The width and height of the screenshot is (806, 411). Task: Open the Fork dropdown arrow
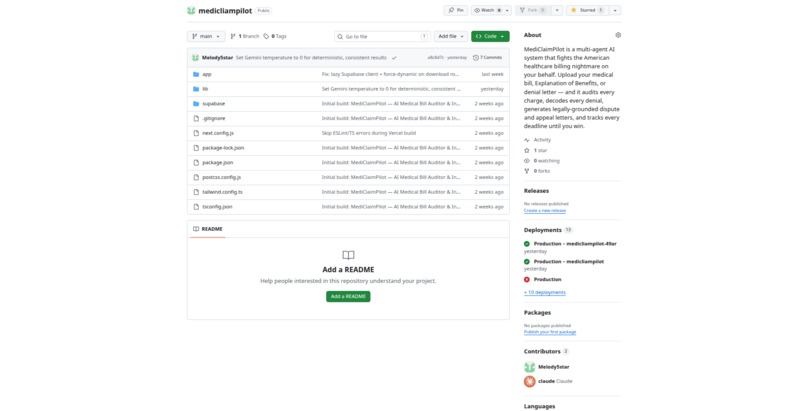[557, 10]
